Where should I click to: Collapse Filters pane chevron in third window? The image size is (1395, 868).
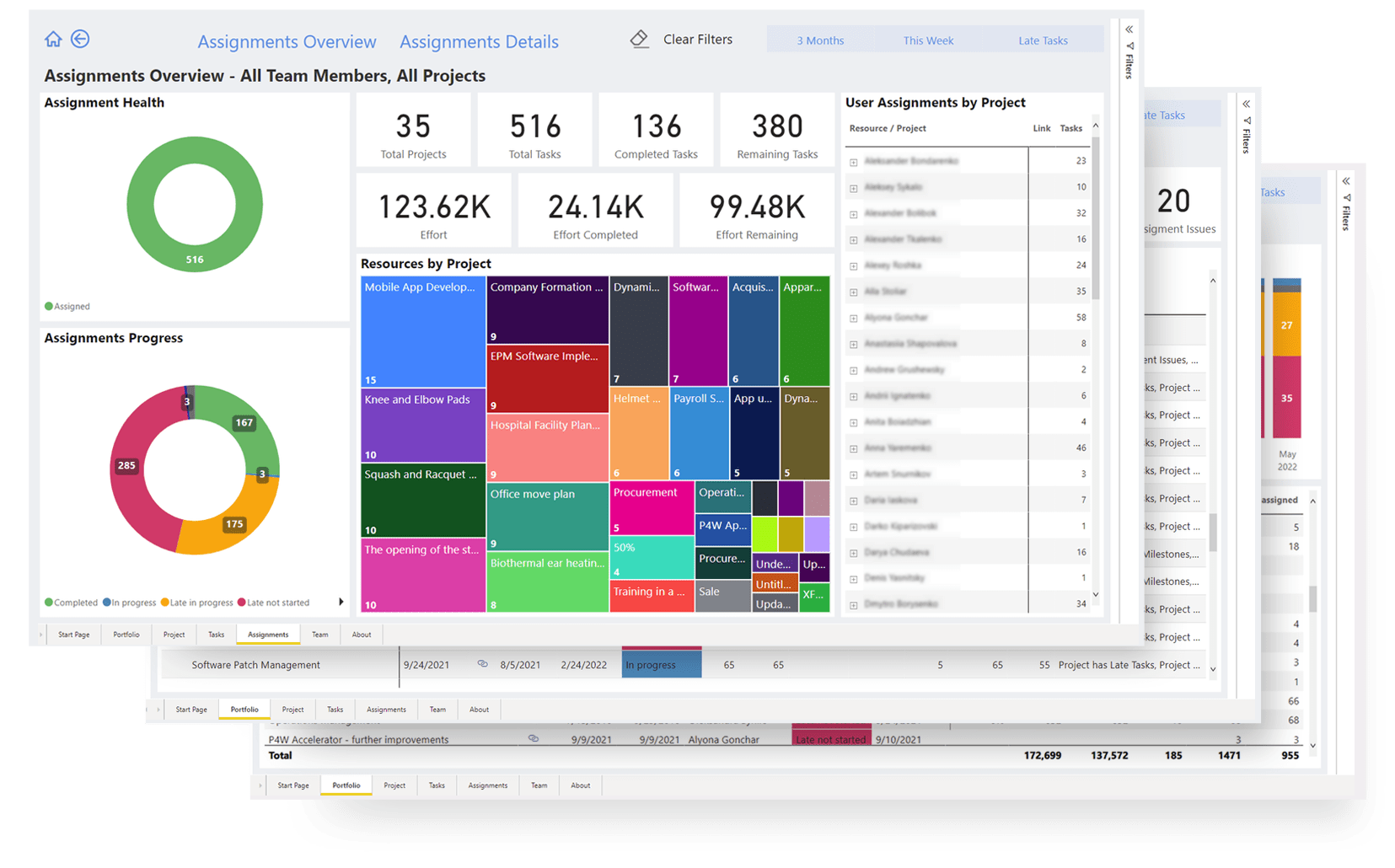click(x=1346, y=181)
